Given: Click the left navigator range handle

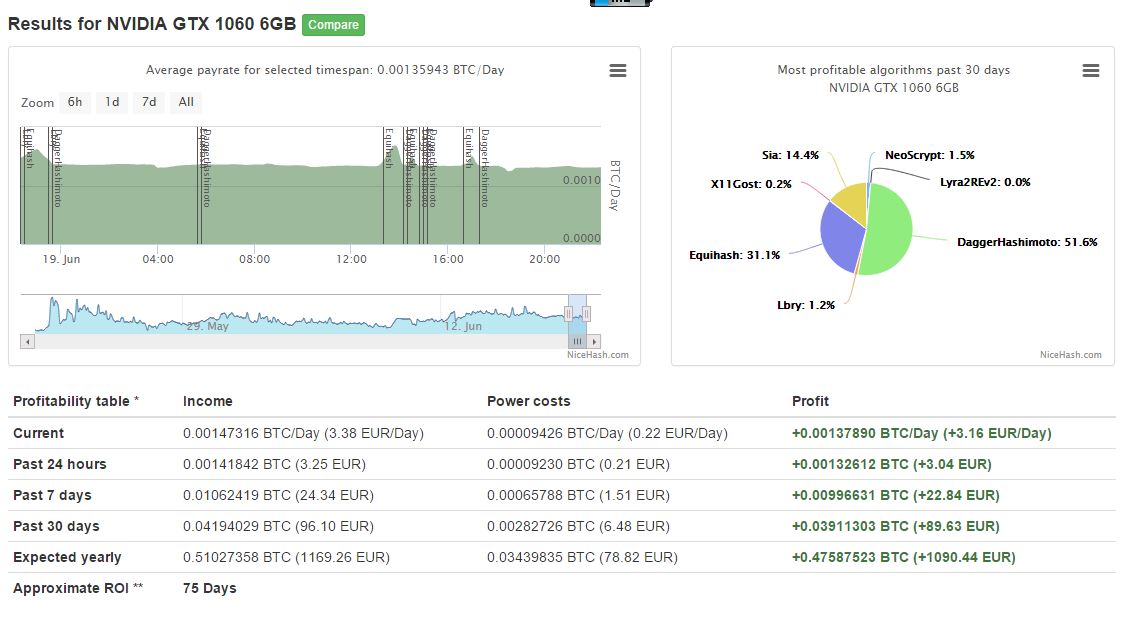Looking at the screenshot, I should pos(568,314).
